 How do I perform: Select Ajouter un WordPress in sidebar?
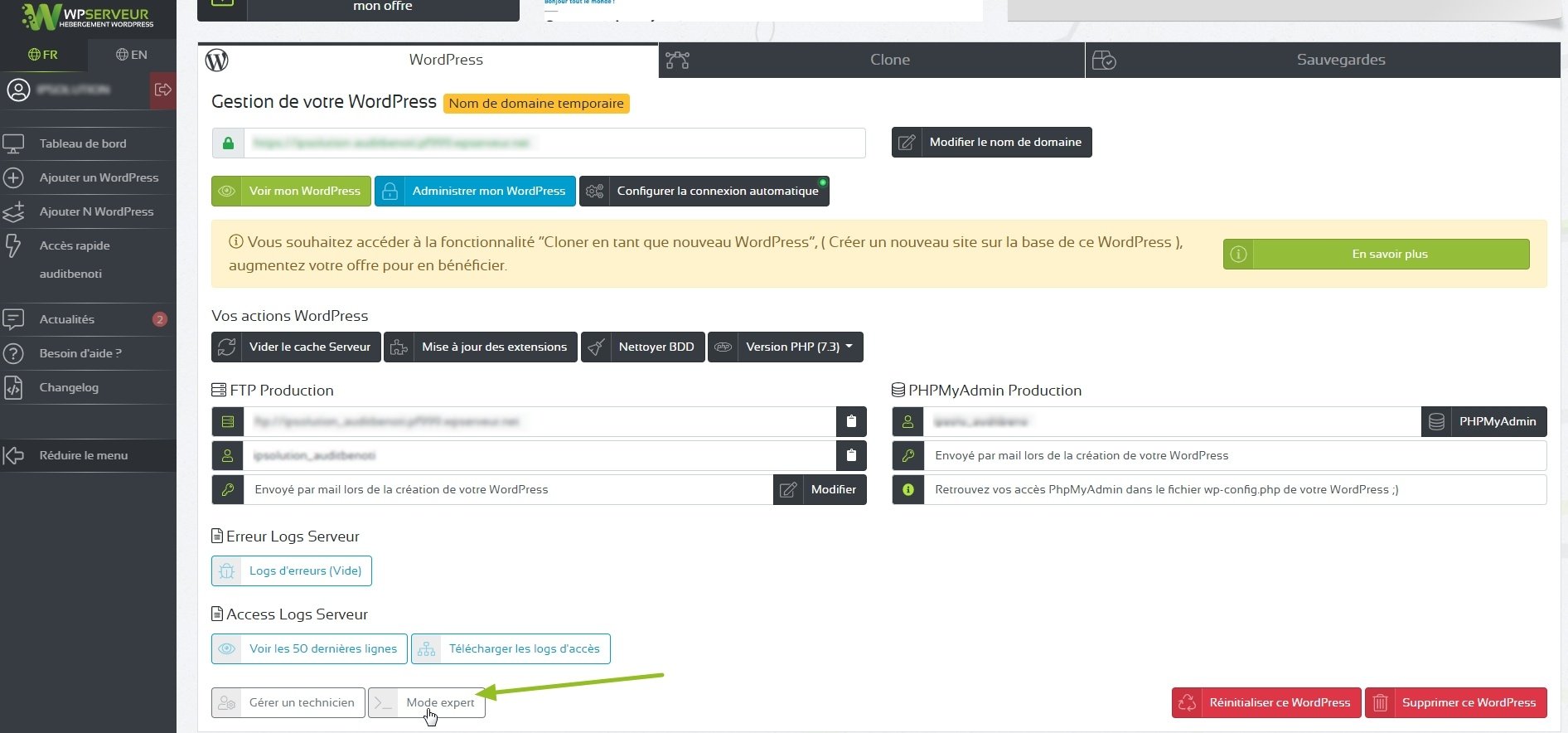coord(88,177)
